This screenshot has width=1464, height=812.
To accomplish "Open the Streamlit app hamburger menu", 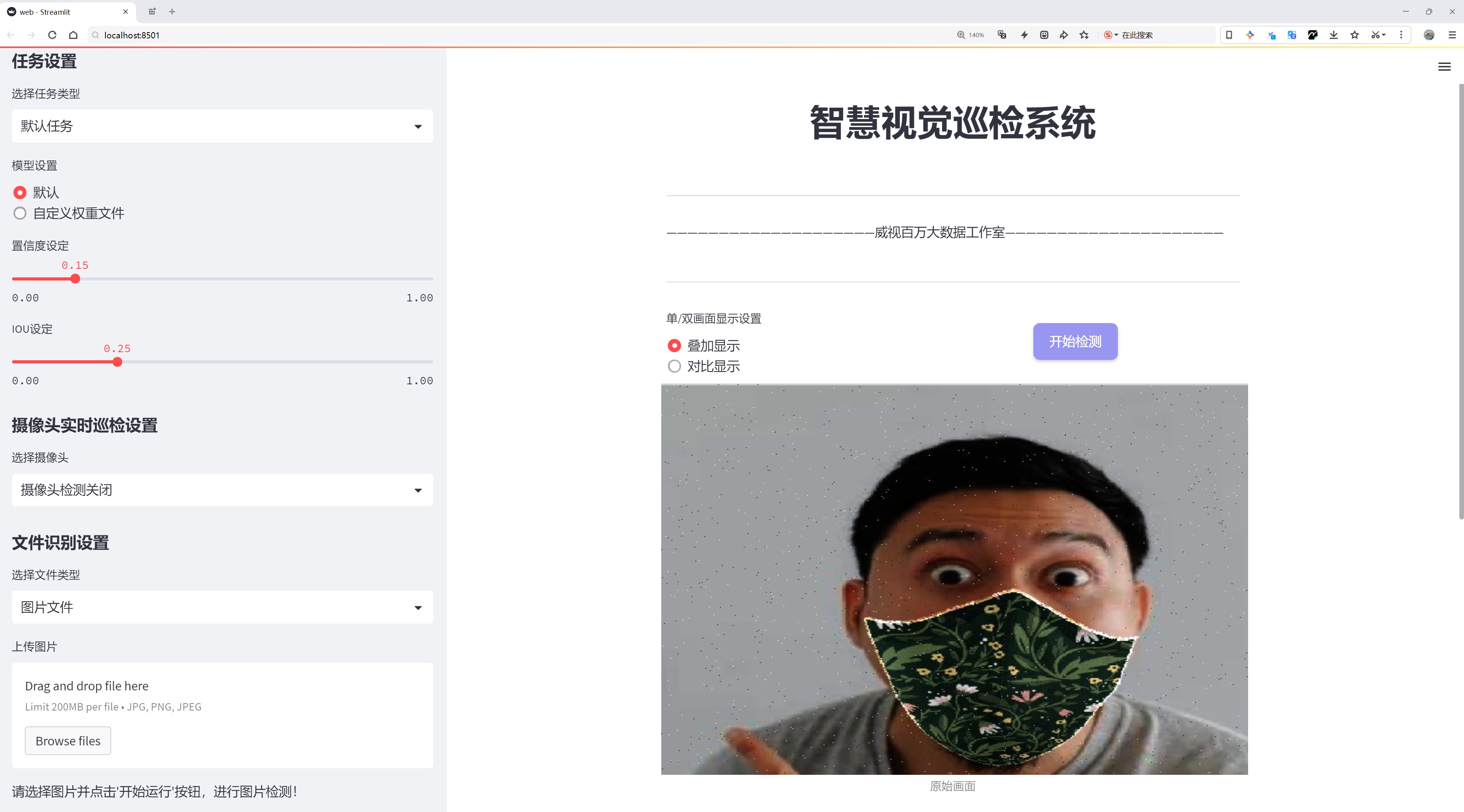I will 1444,67.
